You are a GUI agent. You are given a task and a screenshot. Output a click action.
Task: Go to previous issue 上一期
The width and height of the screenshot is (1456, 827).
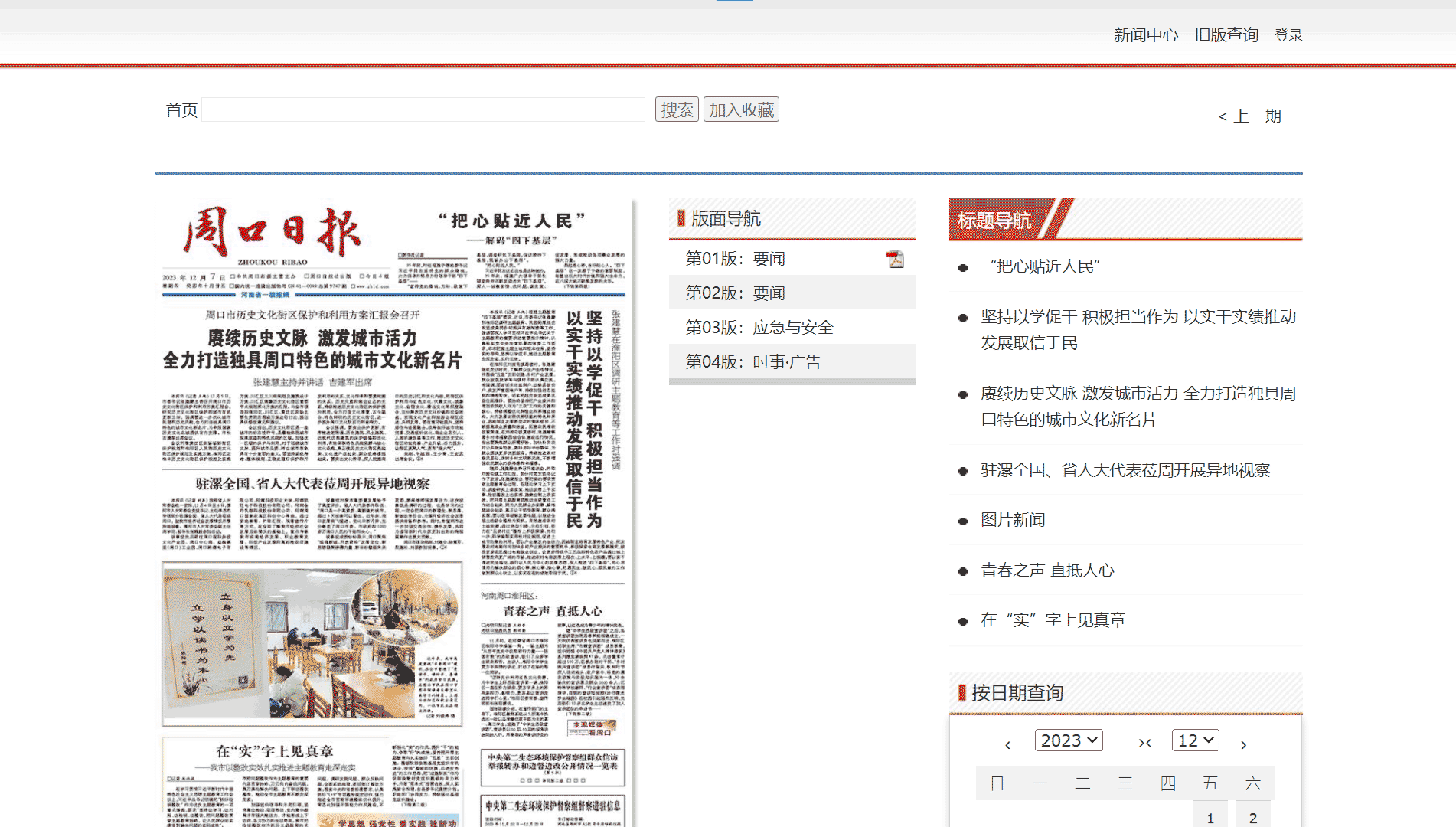1250,116
